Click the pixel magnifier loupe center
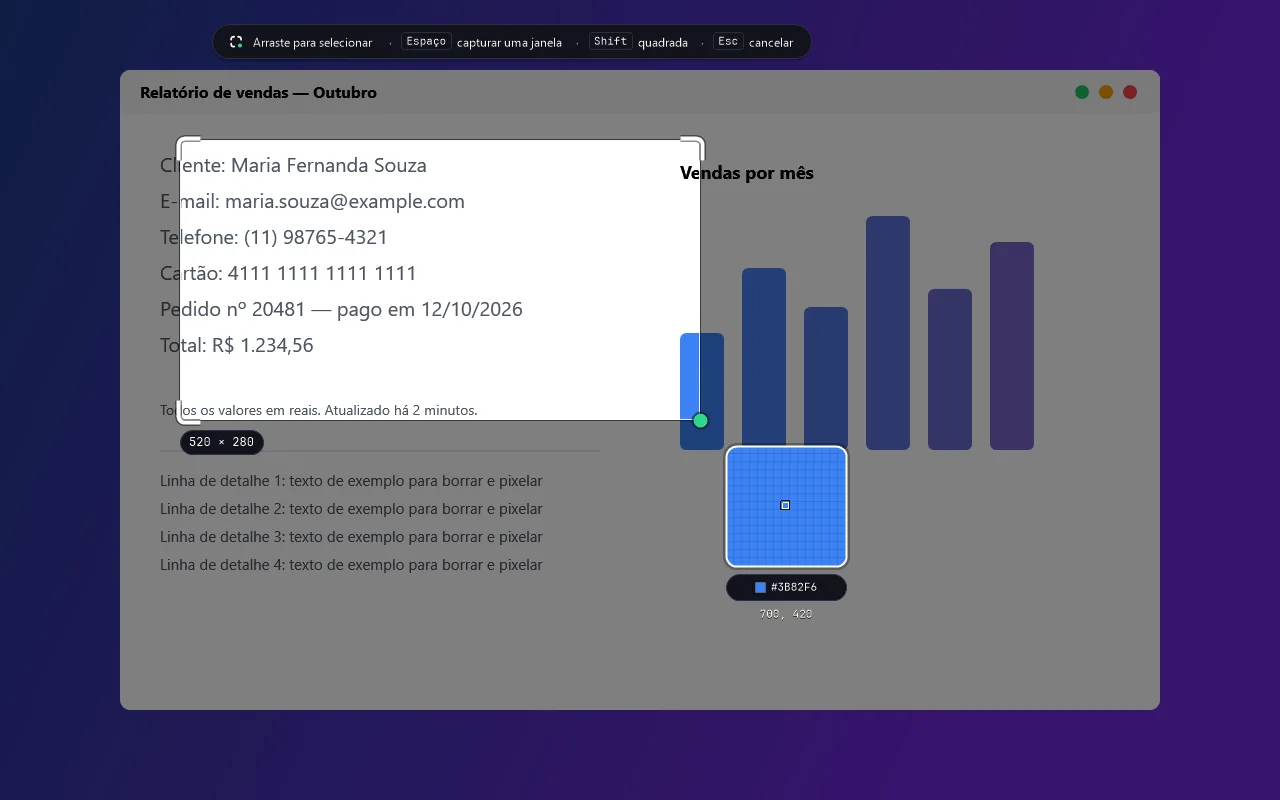 [x=786, y=506]
